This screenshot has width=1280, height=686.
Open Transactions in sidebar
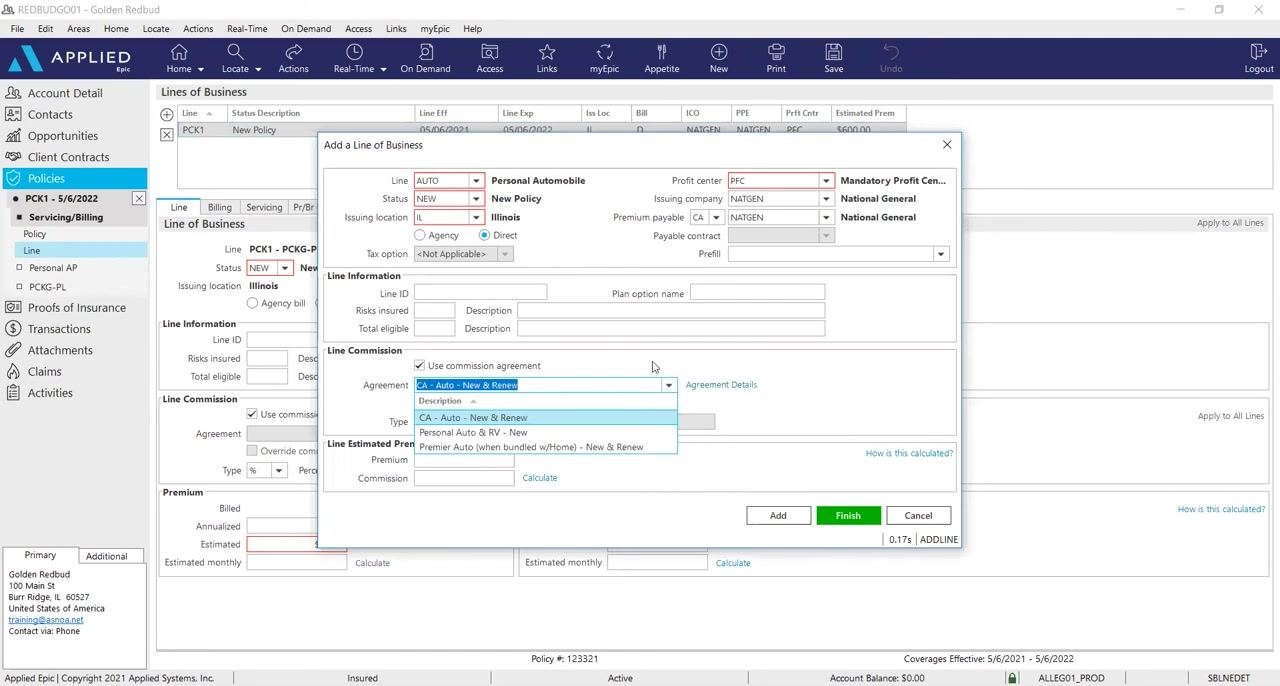coord(59,329)
